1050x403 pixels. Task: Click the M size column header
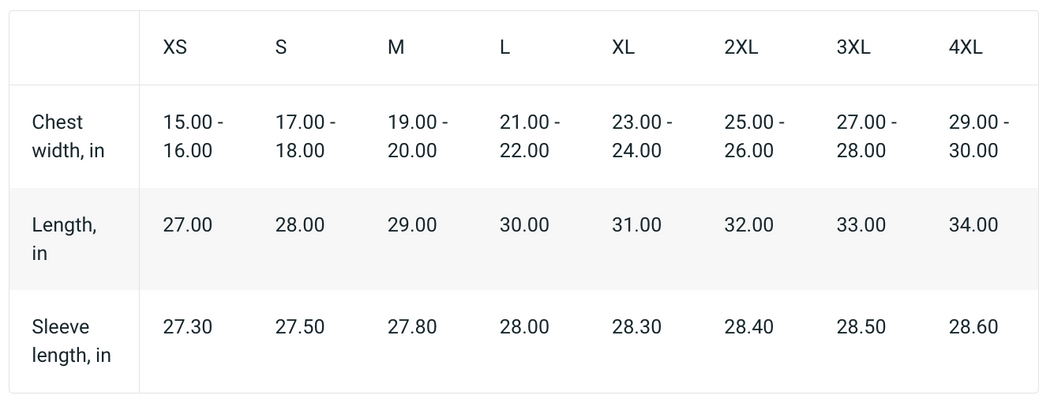pyautogui.click(x=396, y=48)
